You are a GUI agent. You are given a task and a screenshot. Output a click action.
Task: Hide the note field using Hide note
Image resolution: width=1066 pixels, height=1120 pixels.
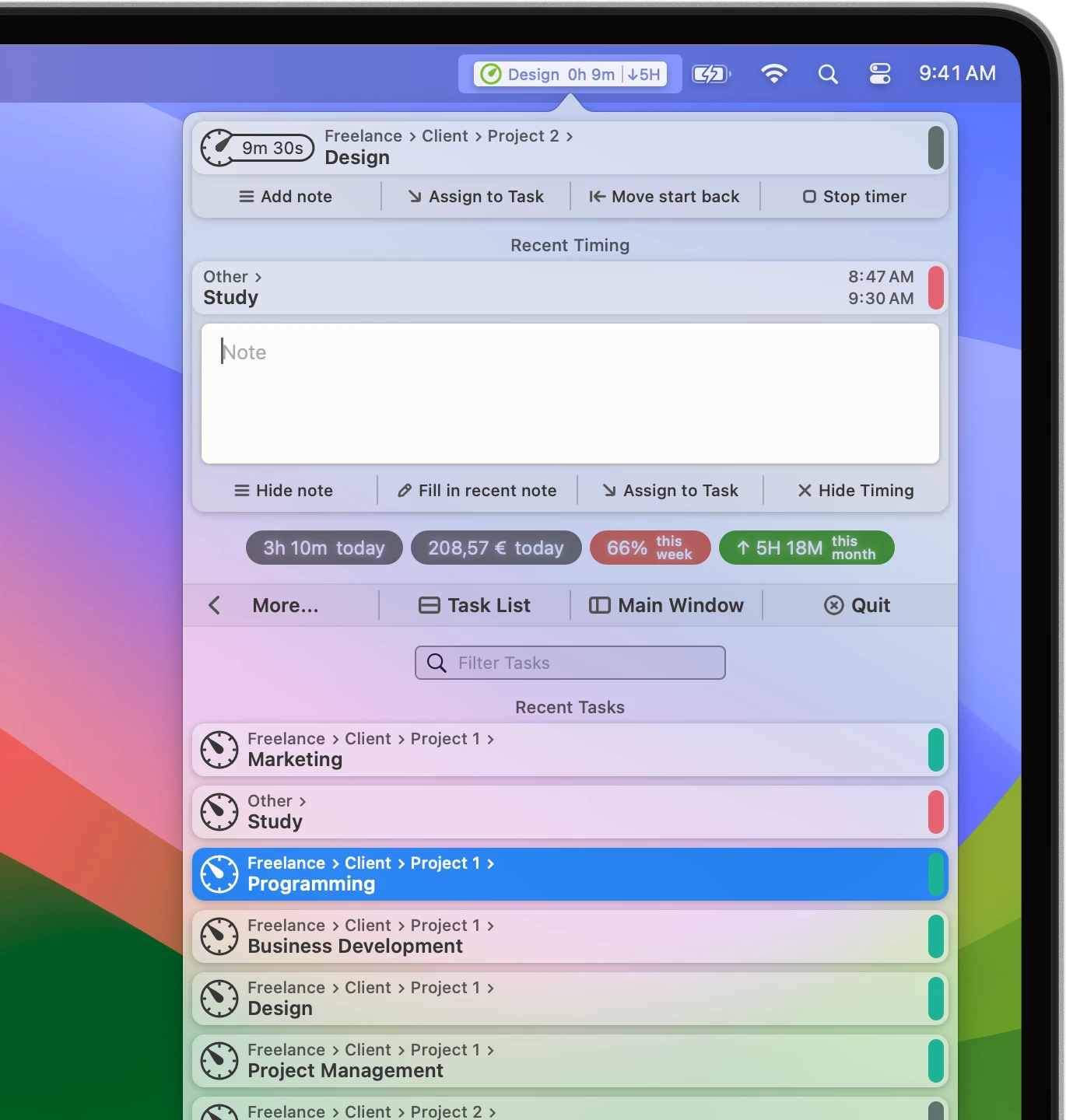pos(284,491)
